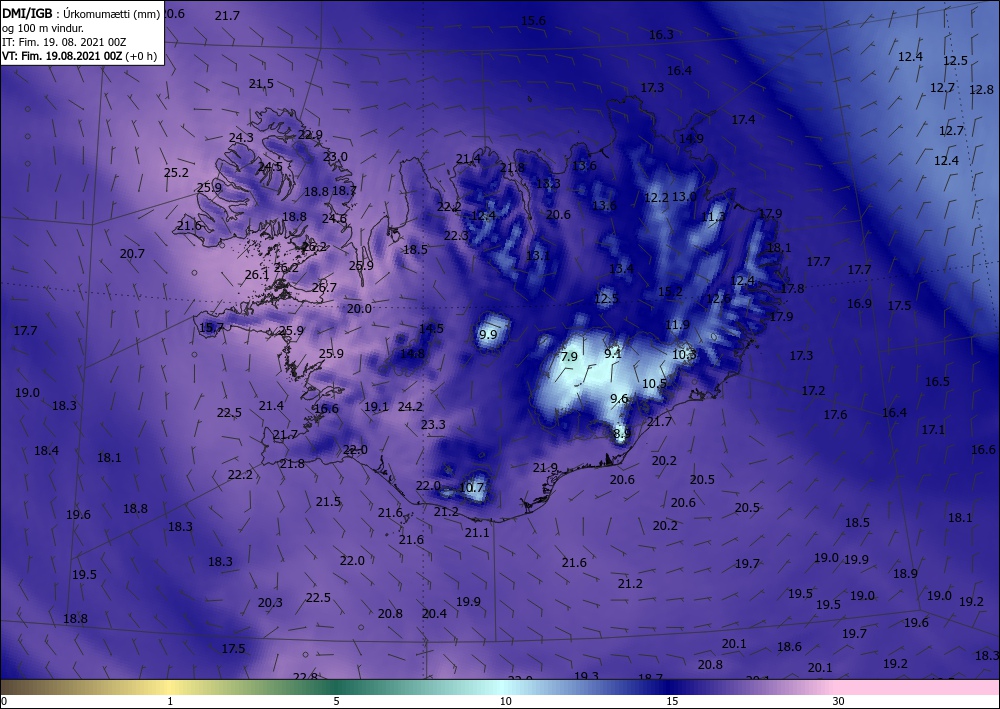This screenshot has height=709, width=1000.
Task: Click the 12.8 value in the top-right corner
Action: [x=981, y=89]
